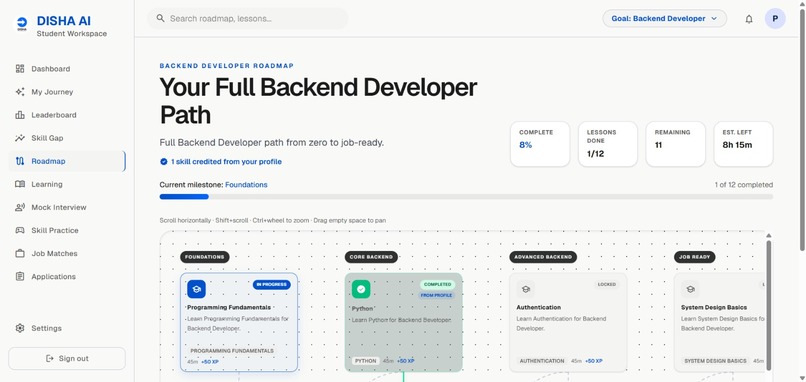The height and width of the screenshot is (382, 806).
Task: Open Mock Interview section
Action: pos(67,207)
